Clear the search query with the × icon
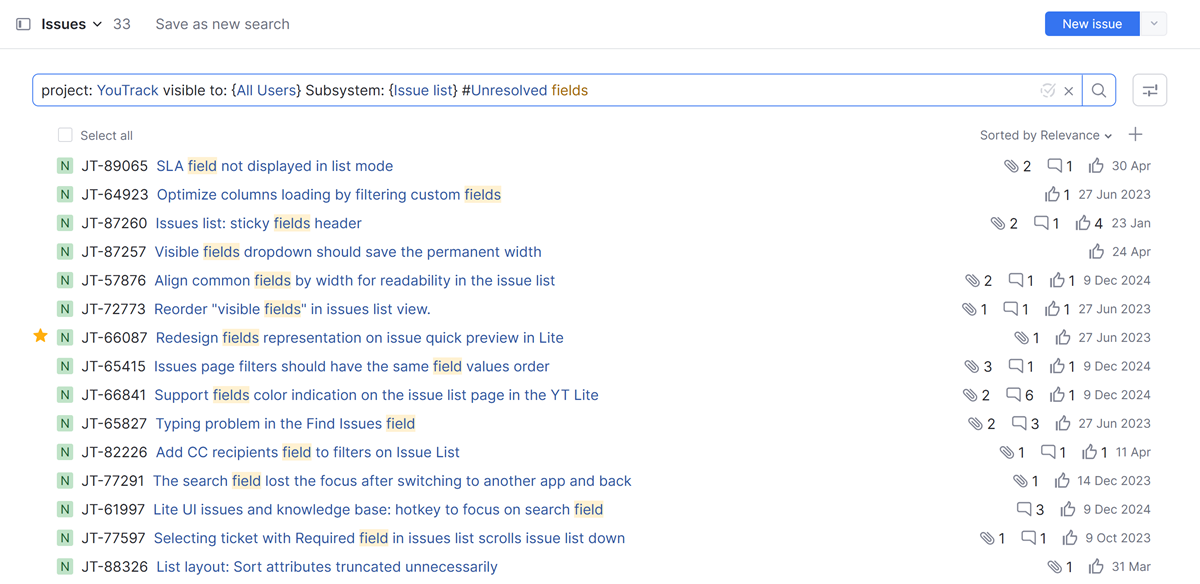The image size is (1200, 584). click(1068, 90)
